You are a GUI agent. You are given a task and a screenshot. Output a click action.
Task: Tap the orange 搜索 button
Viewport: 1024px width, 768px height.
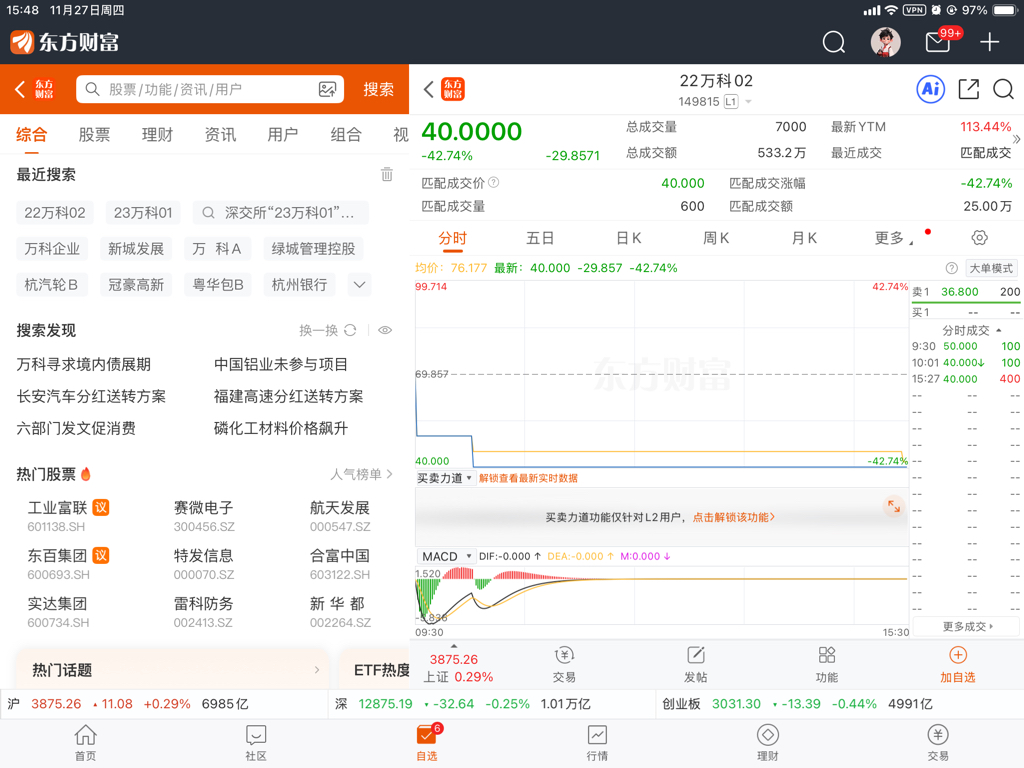378,89
